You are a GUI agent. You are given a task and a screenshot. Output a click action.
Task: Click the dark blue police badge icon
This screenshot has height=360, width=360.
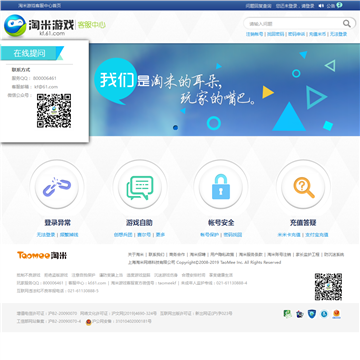pos(300,314)
